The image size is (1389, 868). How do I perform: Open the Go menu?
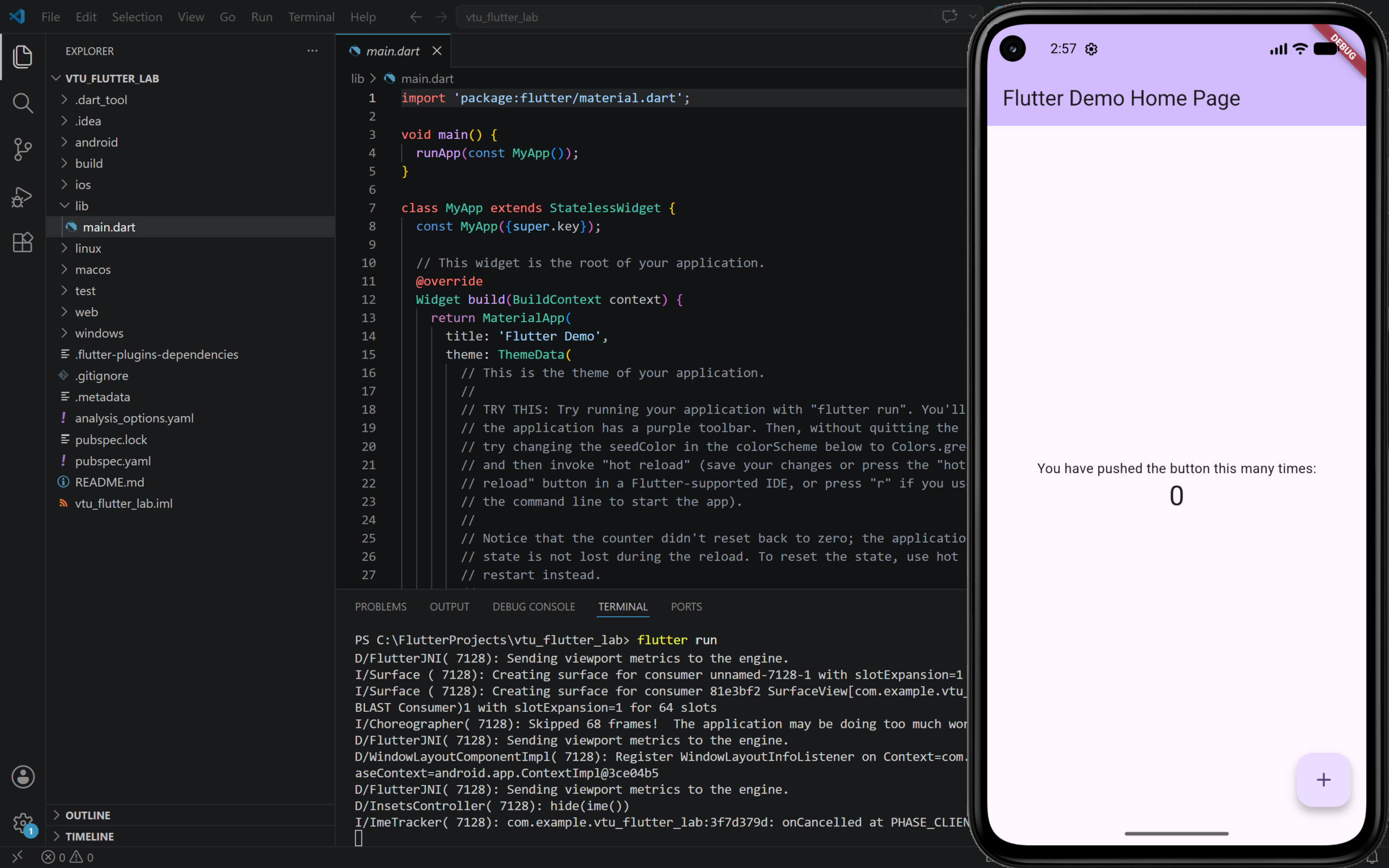227,17
